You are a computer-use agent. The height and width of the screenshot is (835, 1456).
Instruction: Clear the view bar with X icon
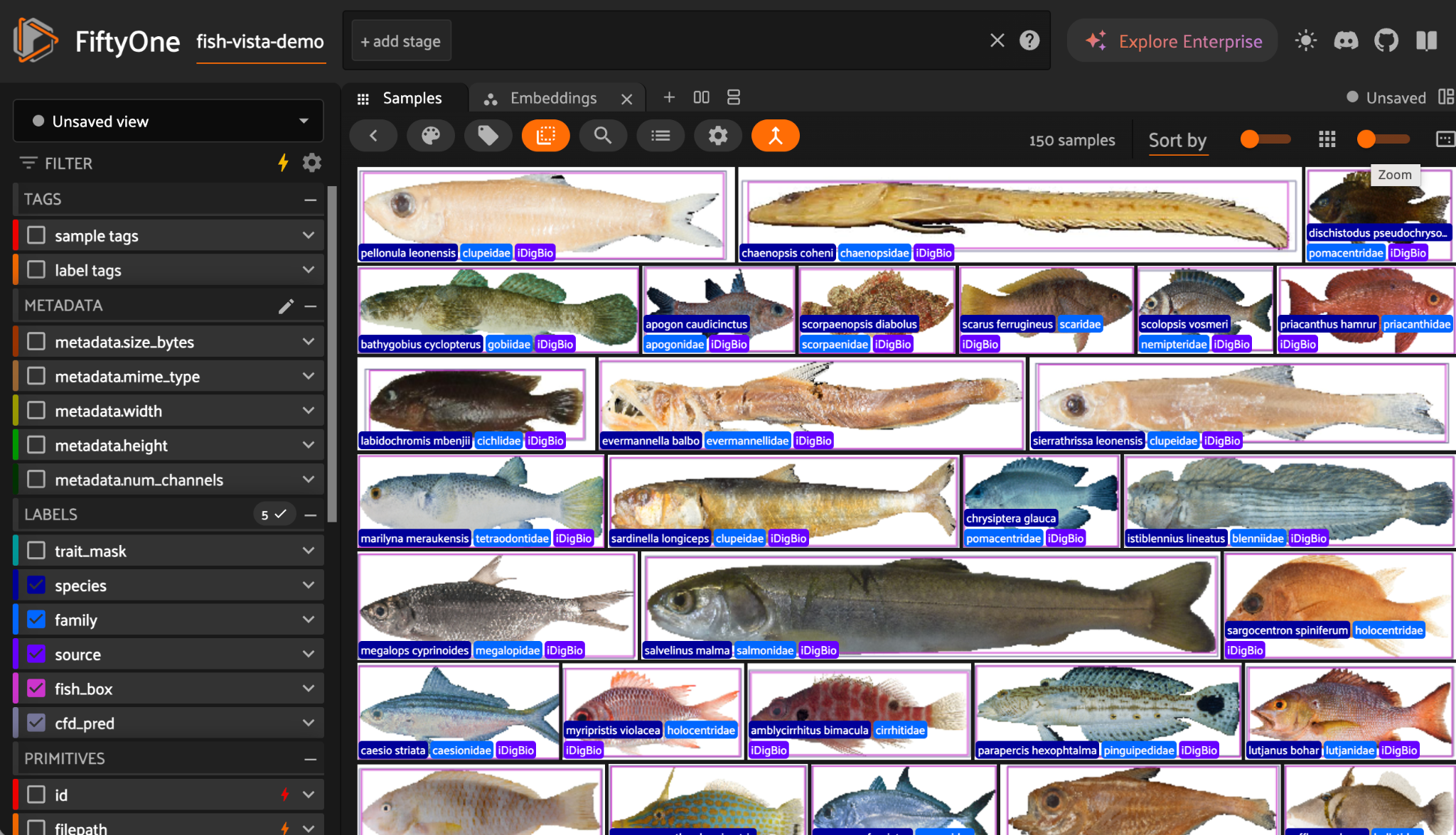click(997, 41)
